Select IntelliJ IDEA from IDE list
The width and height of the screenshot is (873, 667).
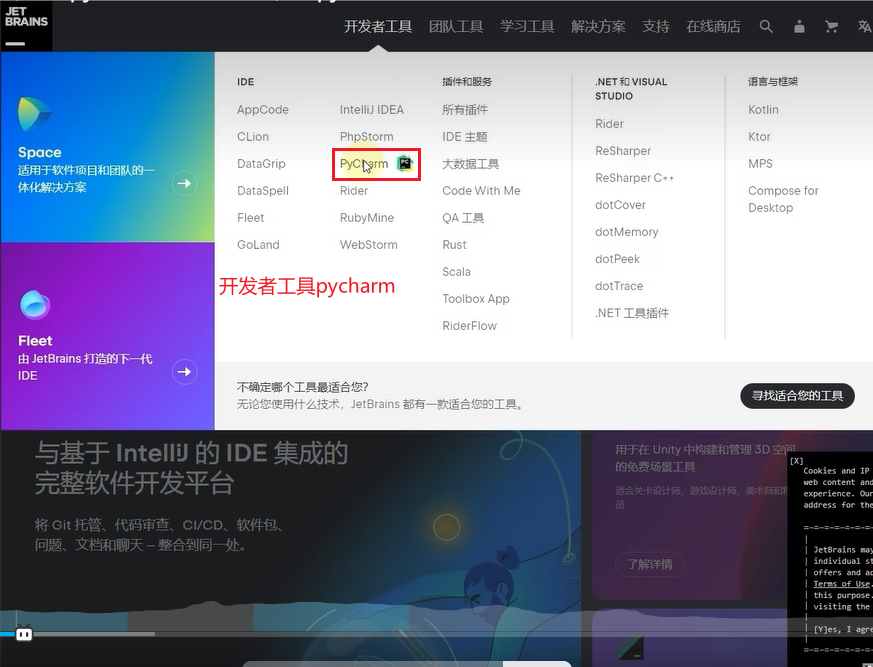pyautogui.click(x=372, y=110)
